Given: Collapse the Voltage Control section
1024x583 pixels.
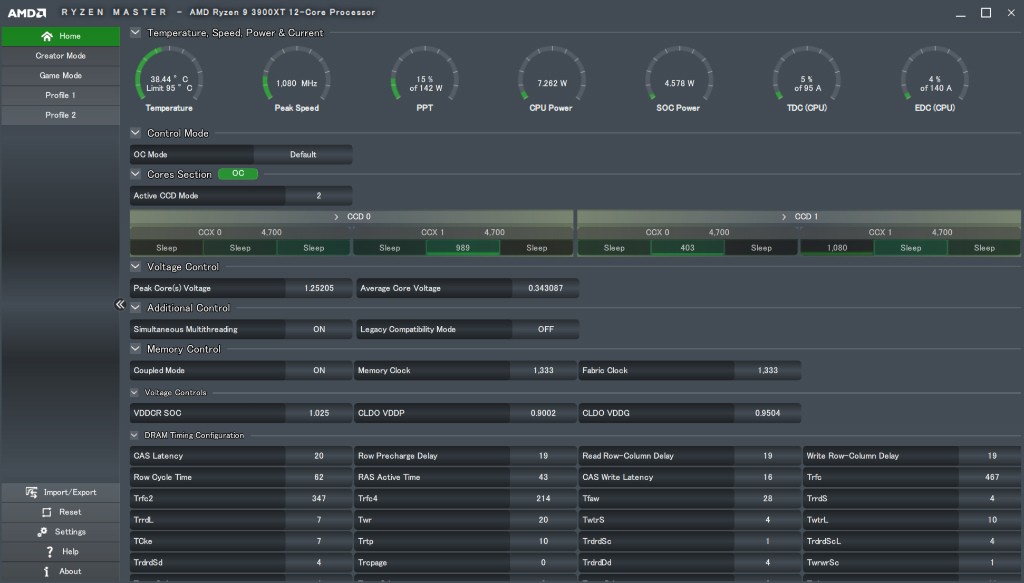Looking at the screenshot, I should pos(136,267).
